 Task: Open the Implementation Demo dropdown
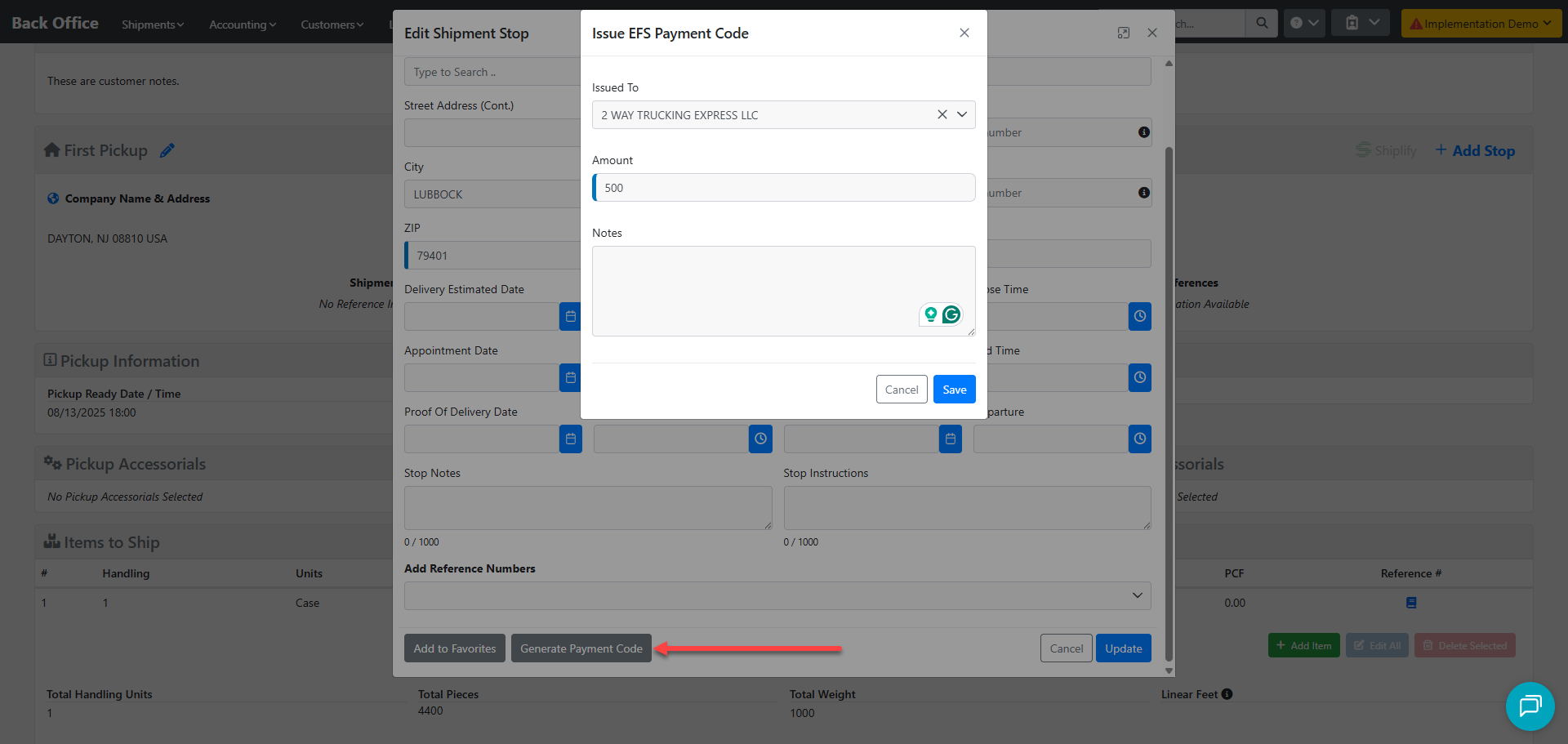(1481, 24)
